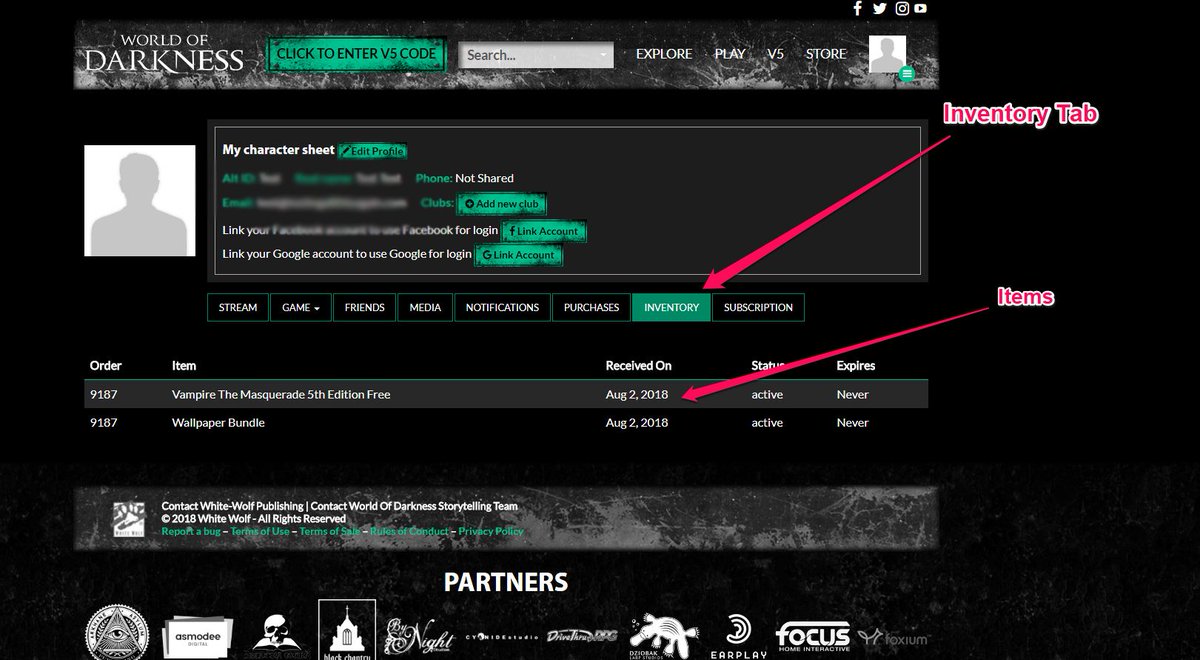Screen dimensions: 1200x660
Task: Open the Facebook social icon
Action: click(x=857, y=8)
